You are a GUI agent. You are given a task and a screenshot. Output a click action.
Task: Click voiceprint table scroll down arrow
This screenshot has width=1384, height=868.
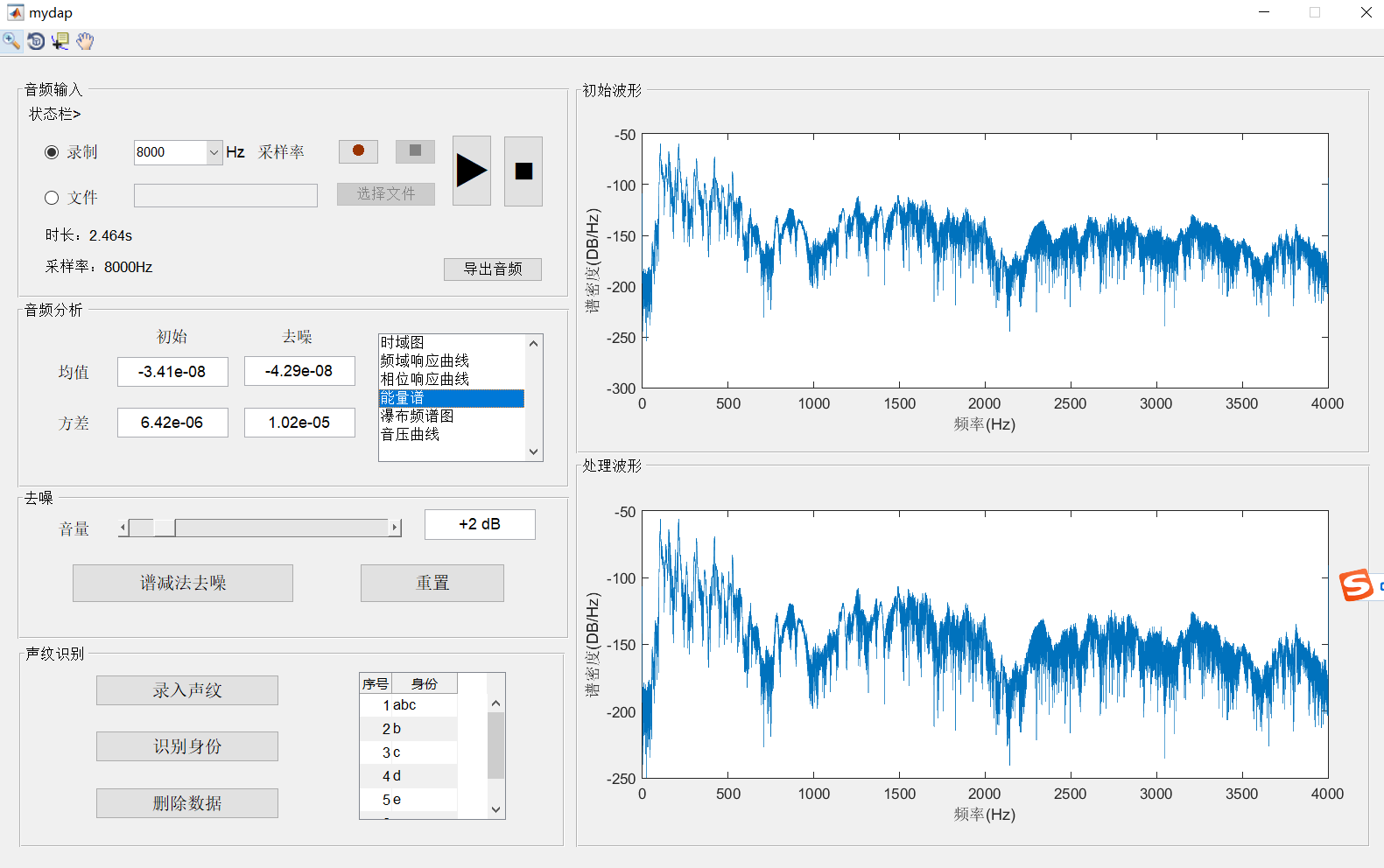point(495,809)
